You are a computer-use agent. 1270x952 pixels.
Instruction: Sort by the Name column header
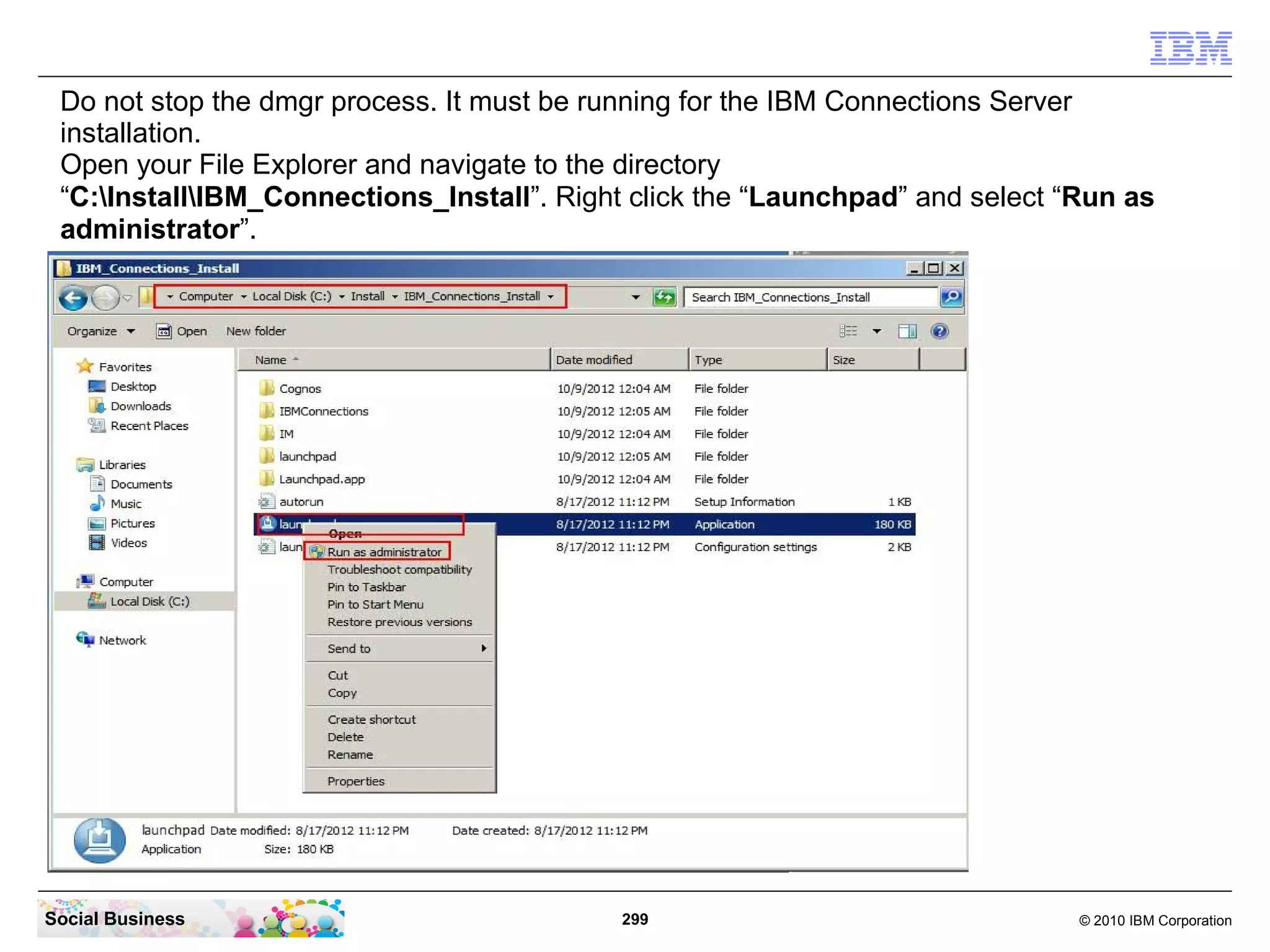click(x=393, y=359)
